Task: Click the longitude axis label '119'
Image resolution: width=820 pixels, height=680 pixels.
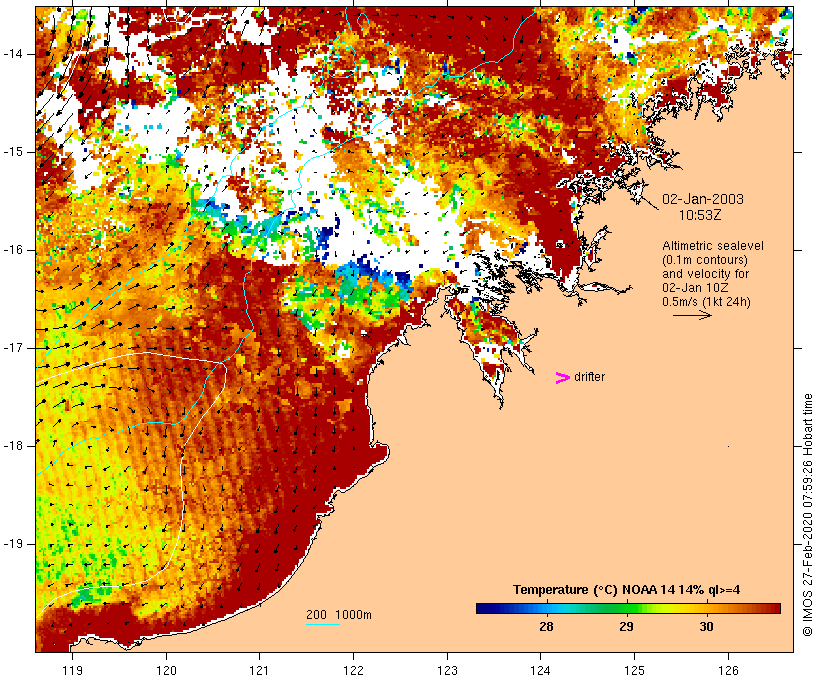Action: point(72,670)
